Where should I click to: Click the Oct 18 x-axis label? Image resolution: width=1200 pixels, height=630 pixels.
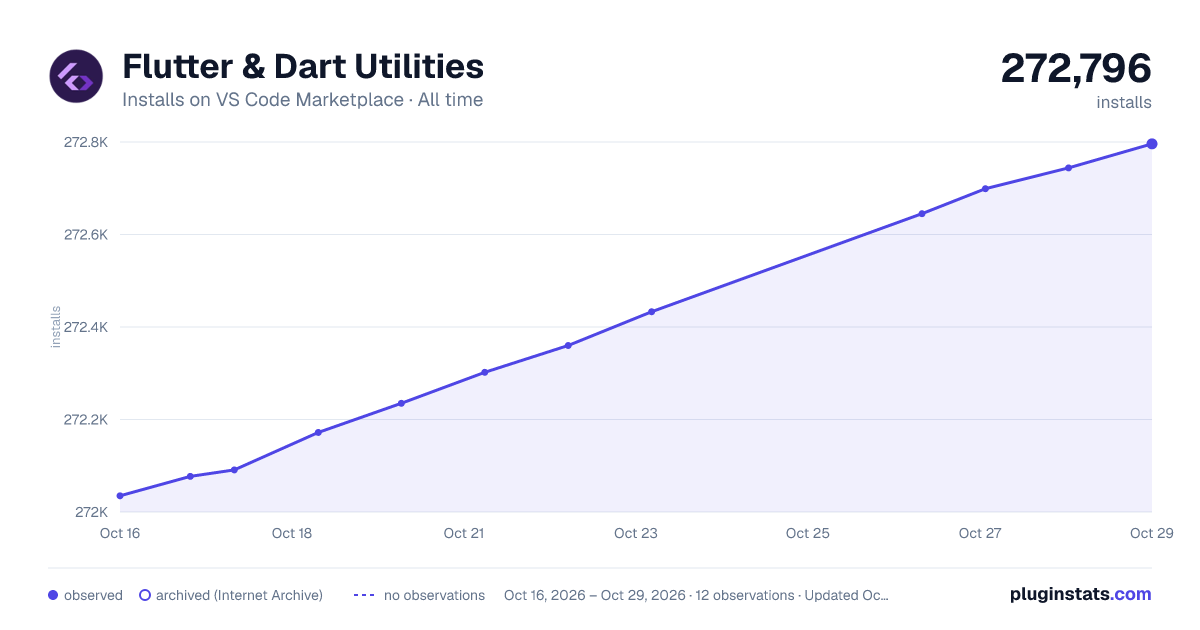coord(292,533)
